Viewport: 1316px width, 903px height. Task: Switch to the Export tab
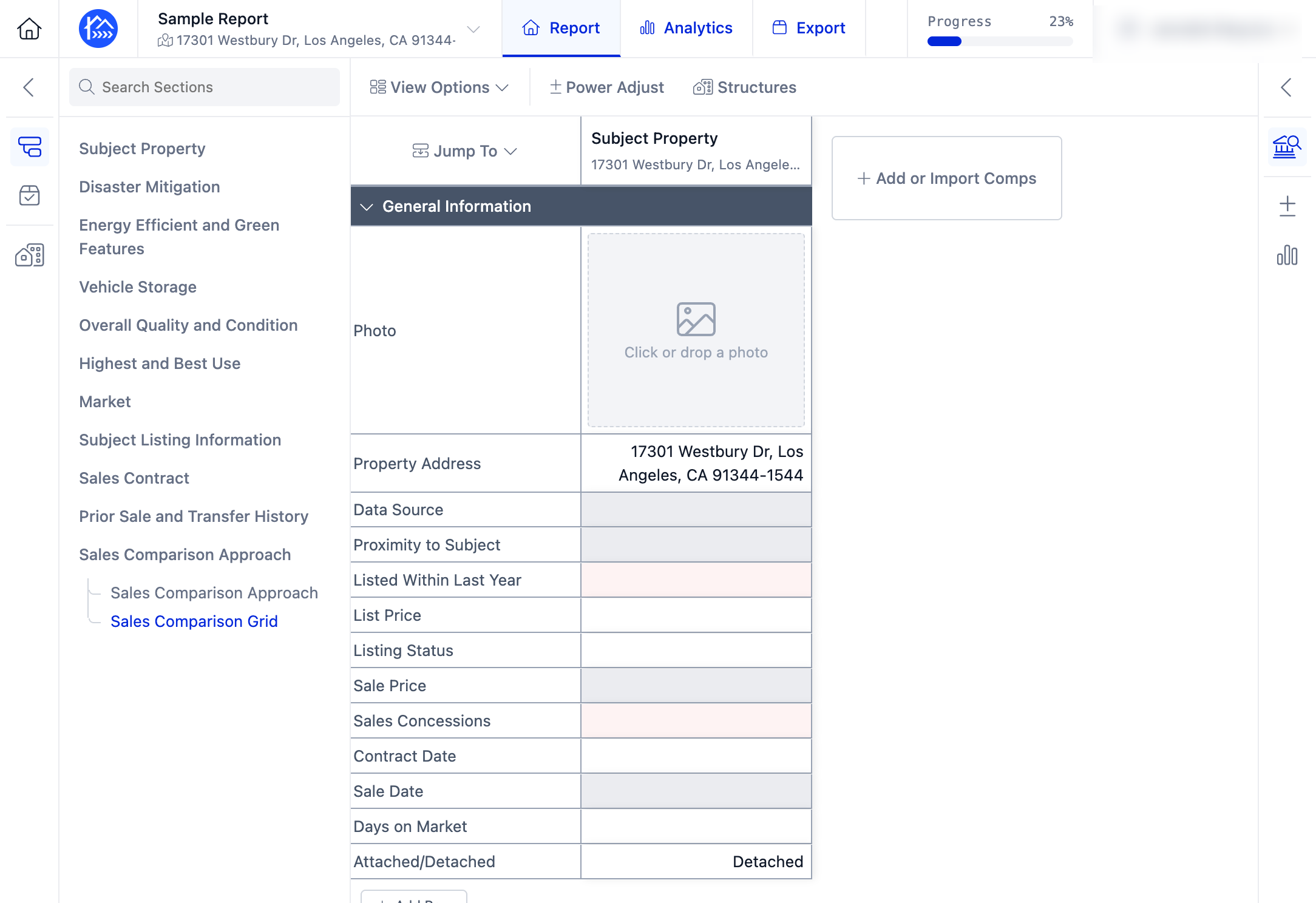(x=809, y=28)
